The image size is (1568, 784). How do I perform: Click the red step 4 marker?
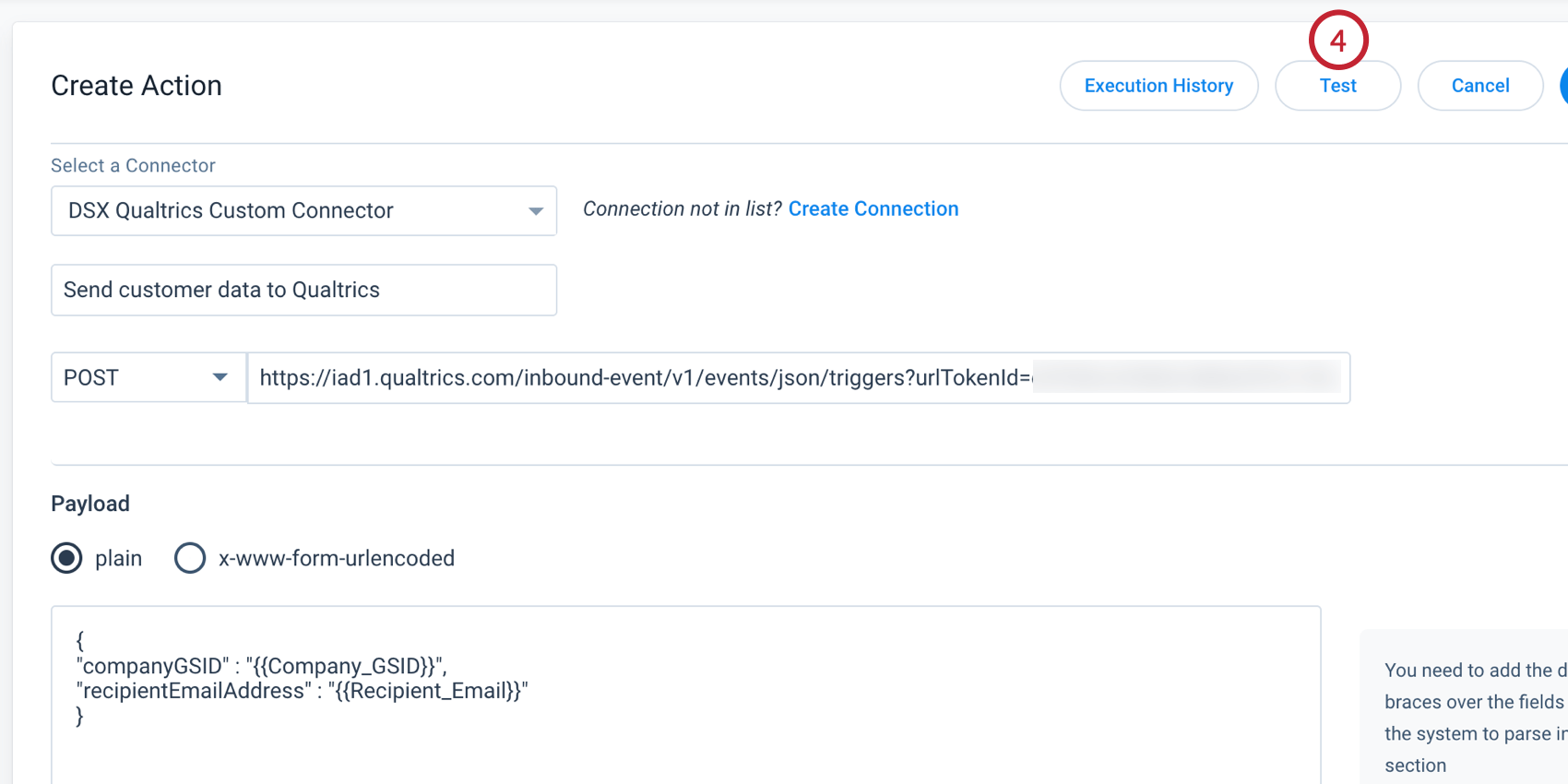pyautogui.click(x=1337, y=41)
